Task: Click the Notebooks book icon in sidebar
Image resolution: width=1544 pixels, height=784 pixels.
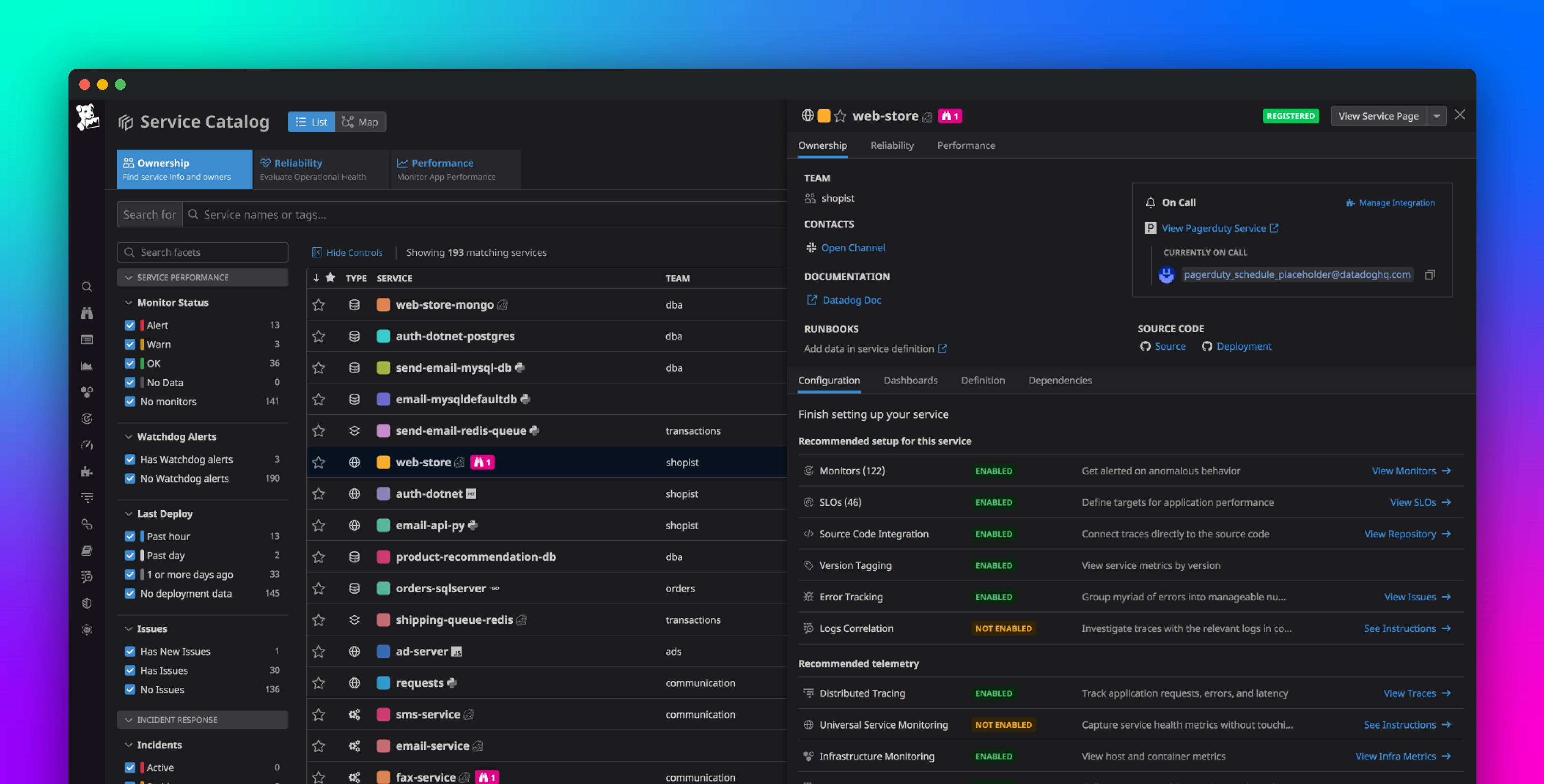Action: point(87,550)
